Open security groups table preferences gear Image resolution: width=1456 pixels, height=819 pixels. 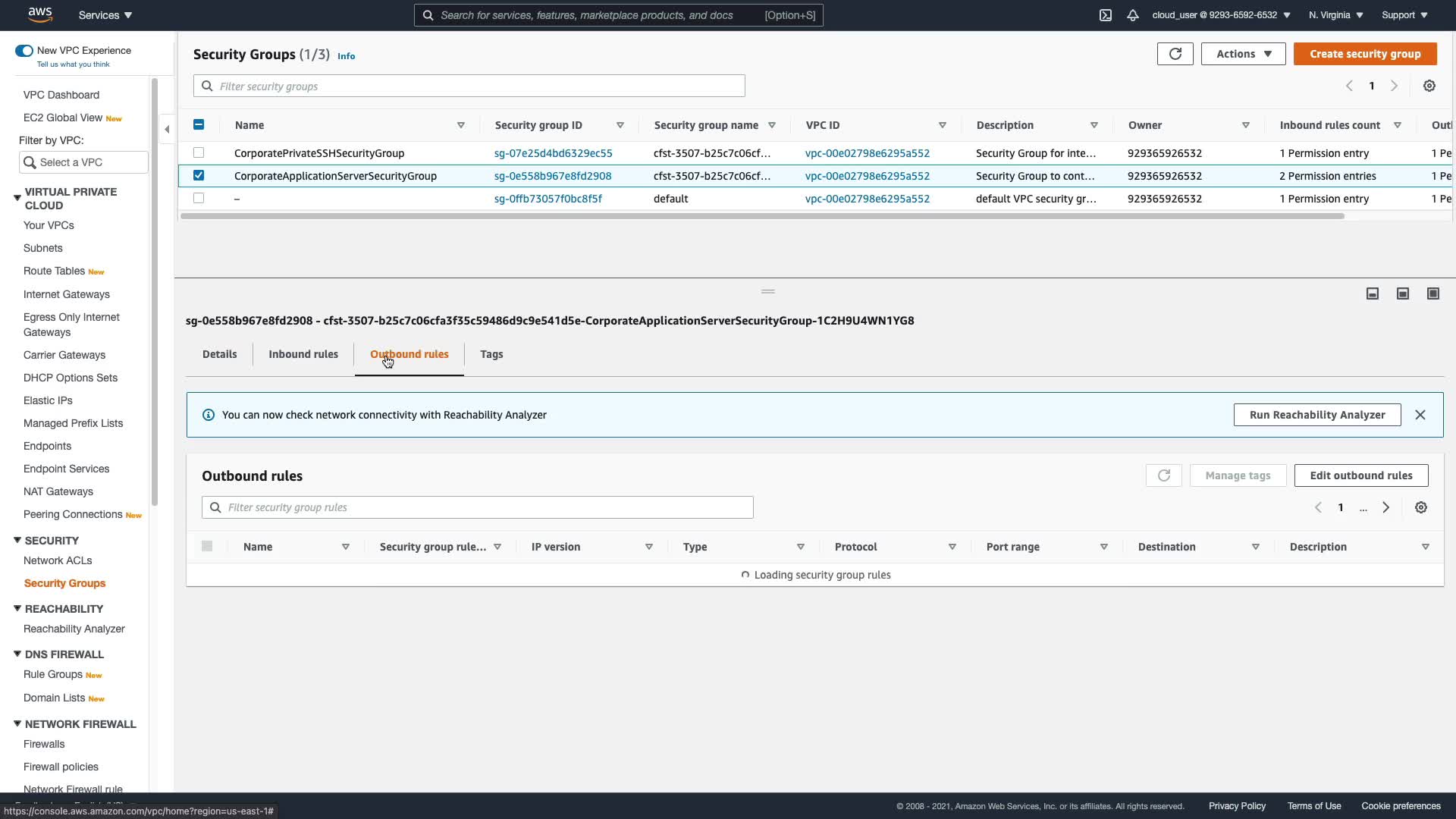pyautogui.click(x=1429, y=86)
